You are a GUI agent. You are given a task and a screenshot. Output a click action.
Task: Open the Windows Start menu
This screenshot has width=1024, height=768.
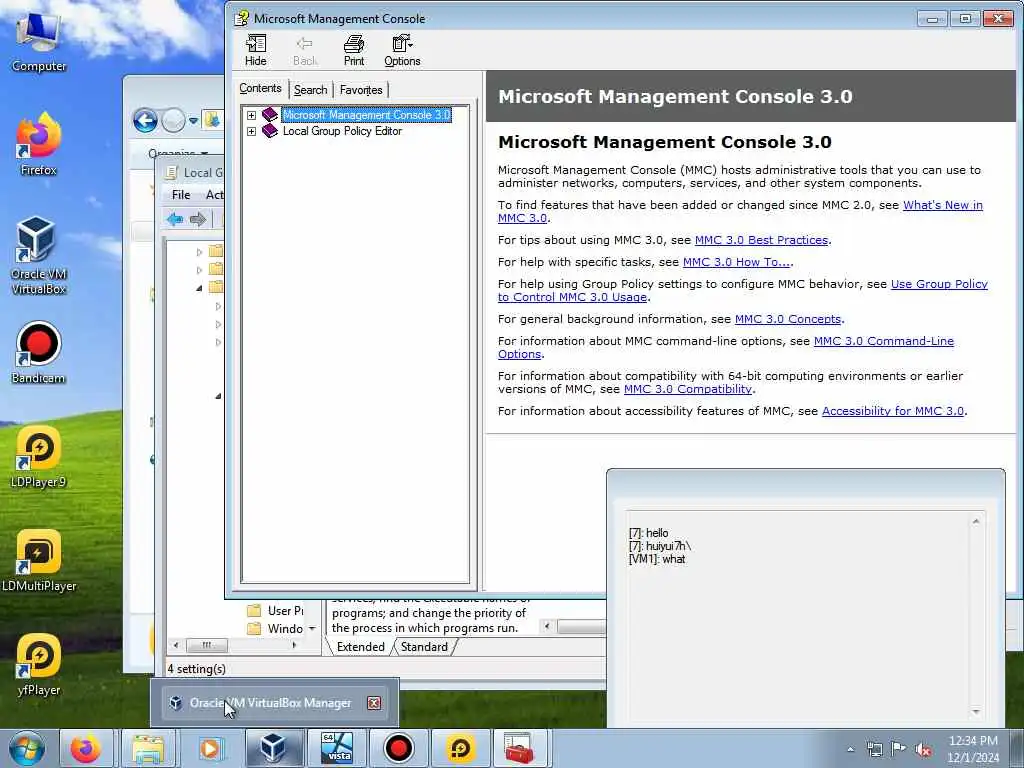[27, 748]
